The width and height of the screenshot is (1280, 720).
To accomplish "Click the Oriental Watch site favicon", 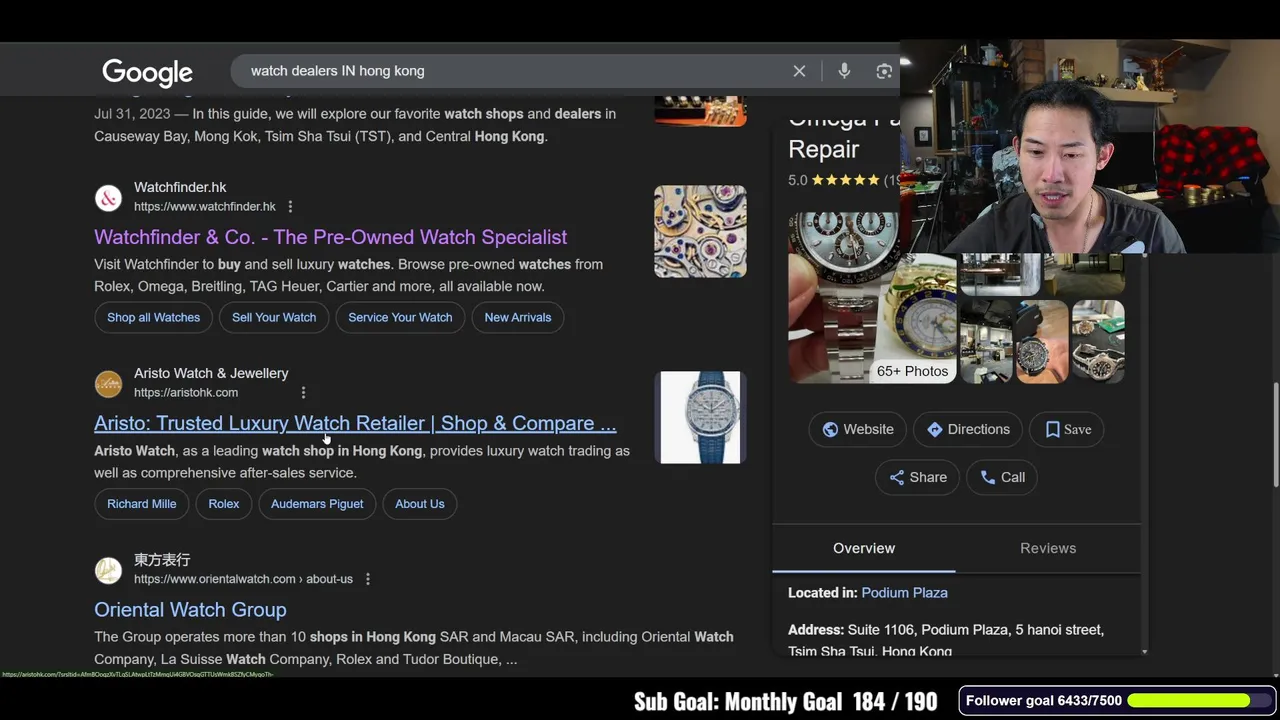I will (x=108, y=570).
